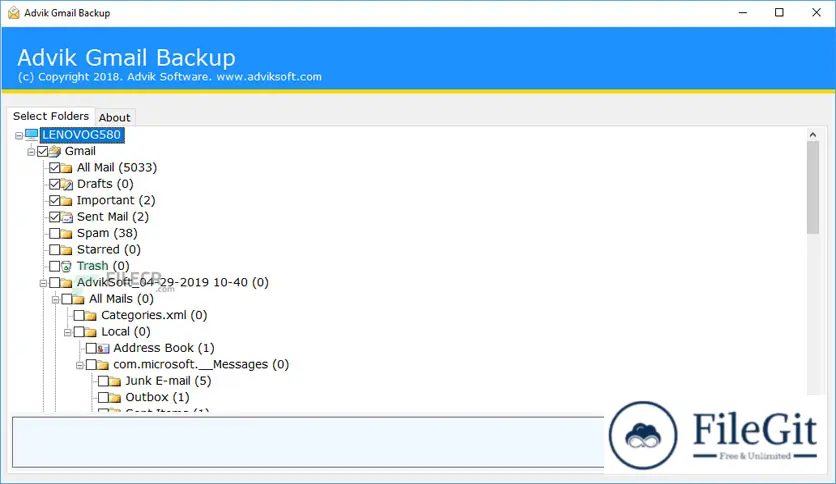Image resolution: width=836 pixels, height=484 pixels.
Task: Click the All Mails folder icon
Action: point(79,299)
